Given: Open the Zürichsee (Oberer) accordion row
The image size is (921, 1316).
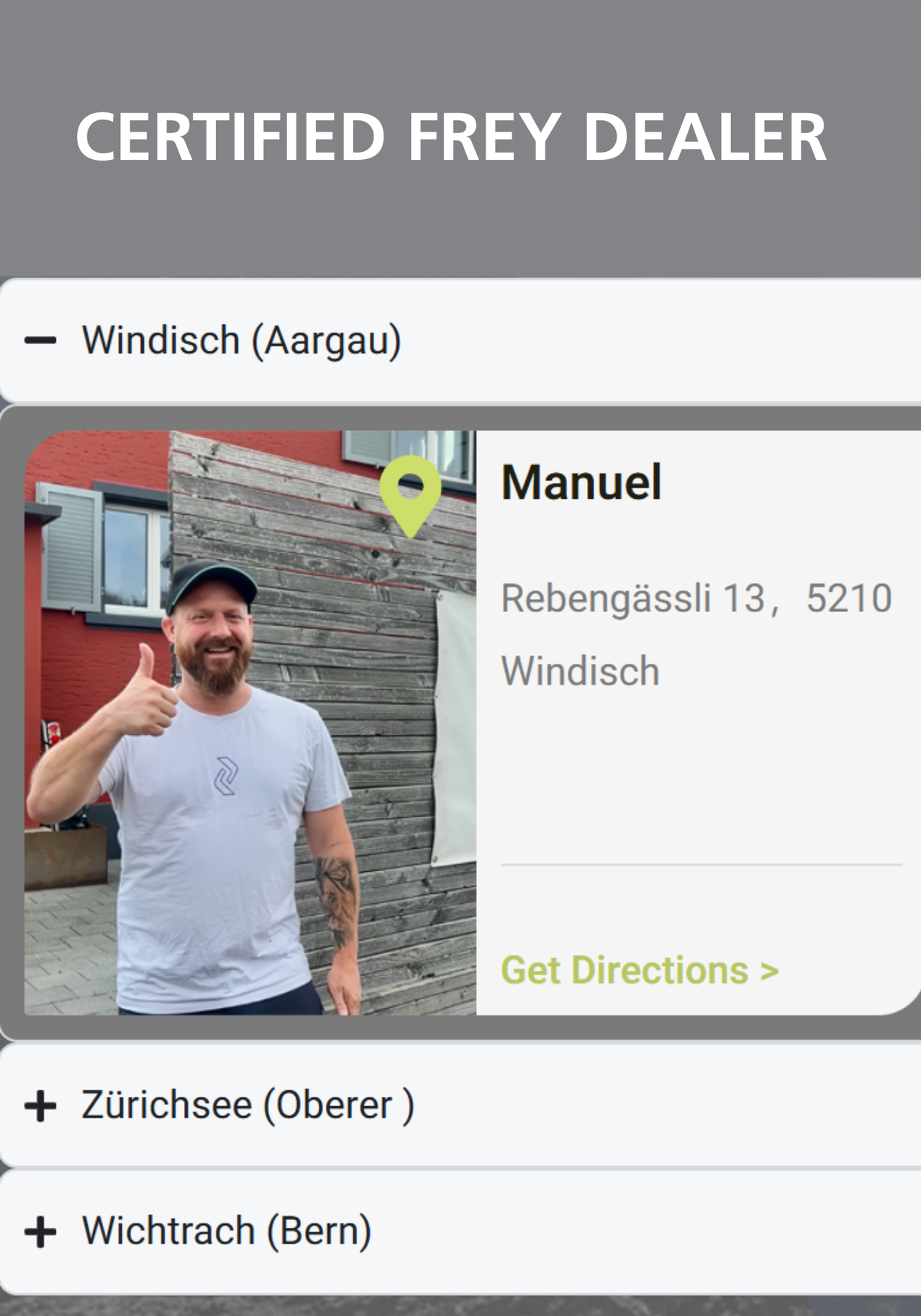Looking at the screenshot, I should click(x=460, y=1106).
